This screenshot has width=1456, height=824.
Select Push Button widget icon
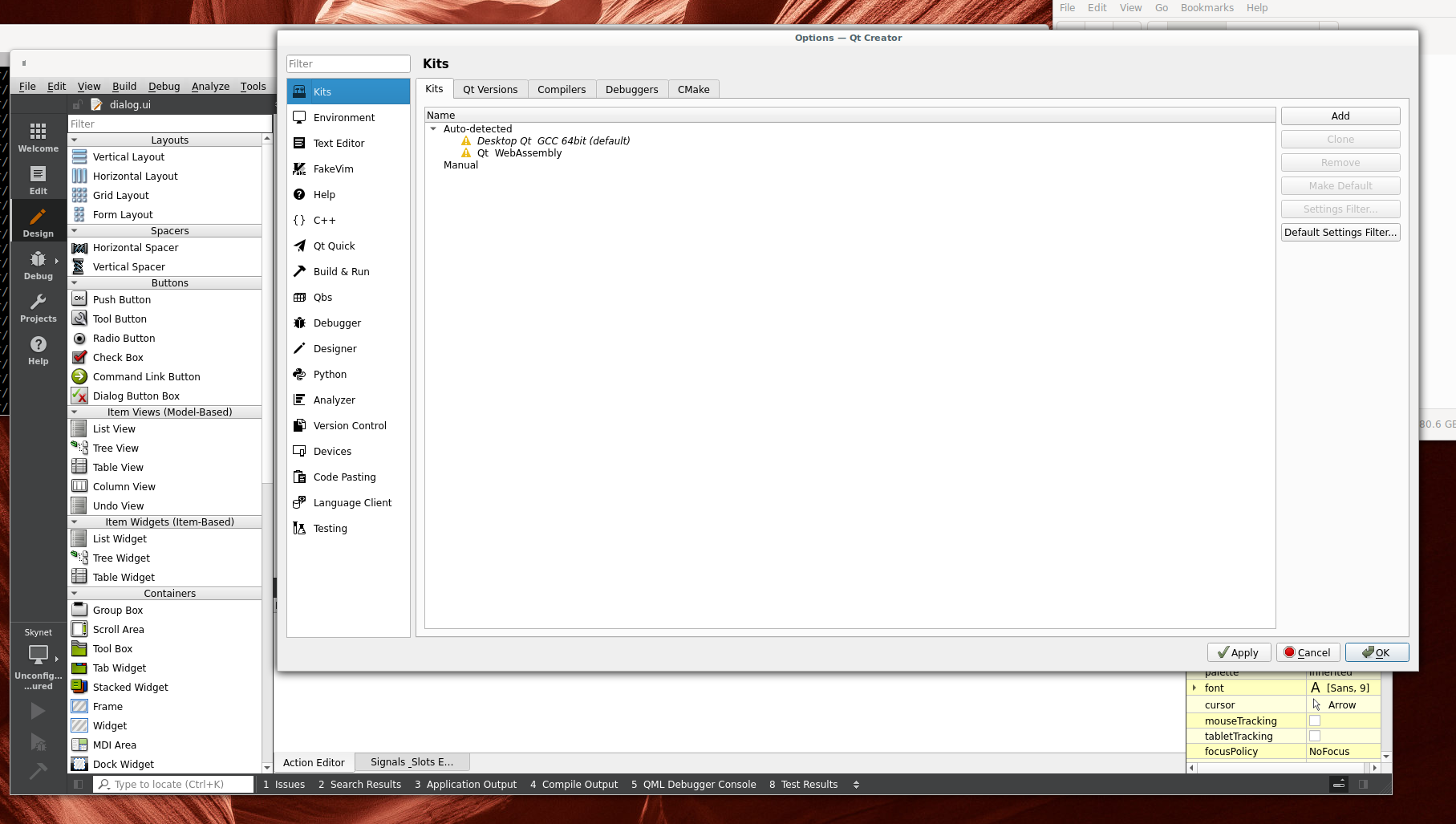79,298
